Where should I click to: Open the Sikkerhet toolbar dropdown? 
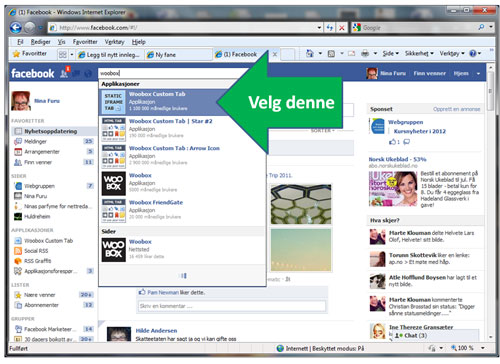click(x=419, y=53)
